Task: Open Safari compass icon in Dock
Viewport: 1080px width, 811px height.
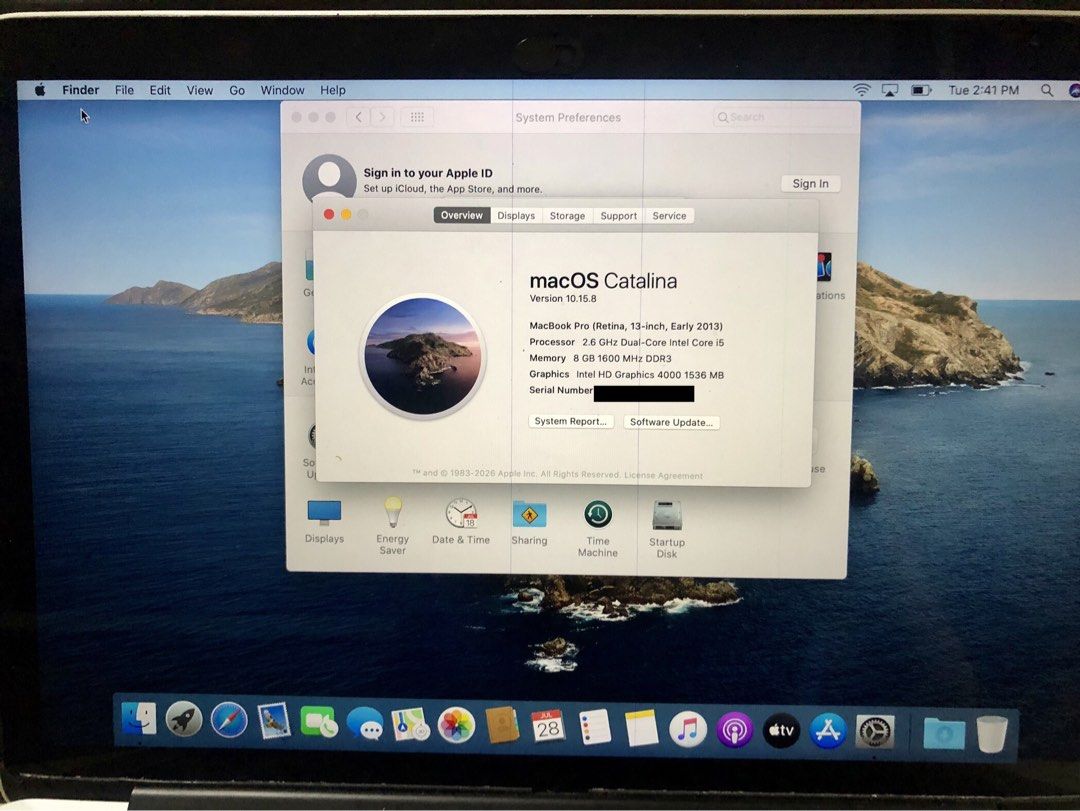Action: (x=229, y=721)
